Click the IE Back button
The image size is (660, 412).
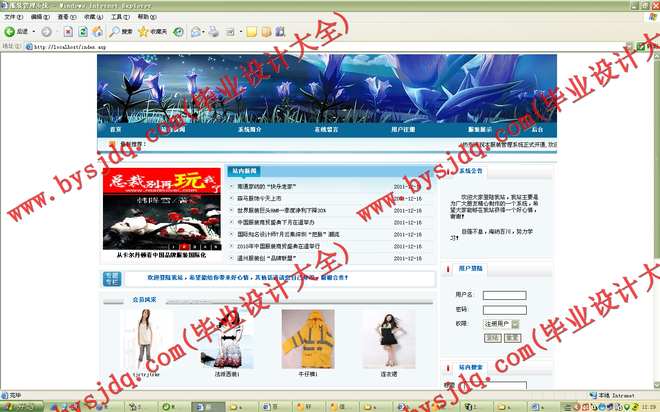pyautogui.click(x=15, y=32)
